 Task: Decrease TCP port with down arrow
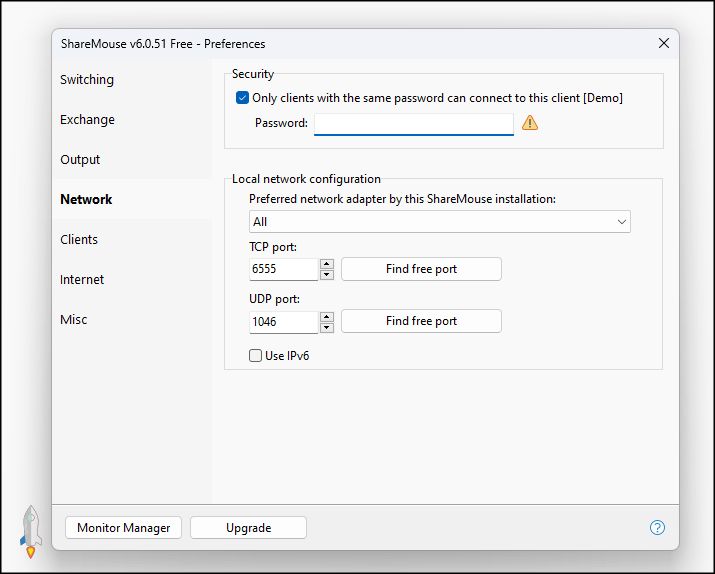click(x=327, y=275)
